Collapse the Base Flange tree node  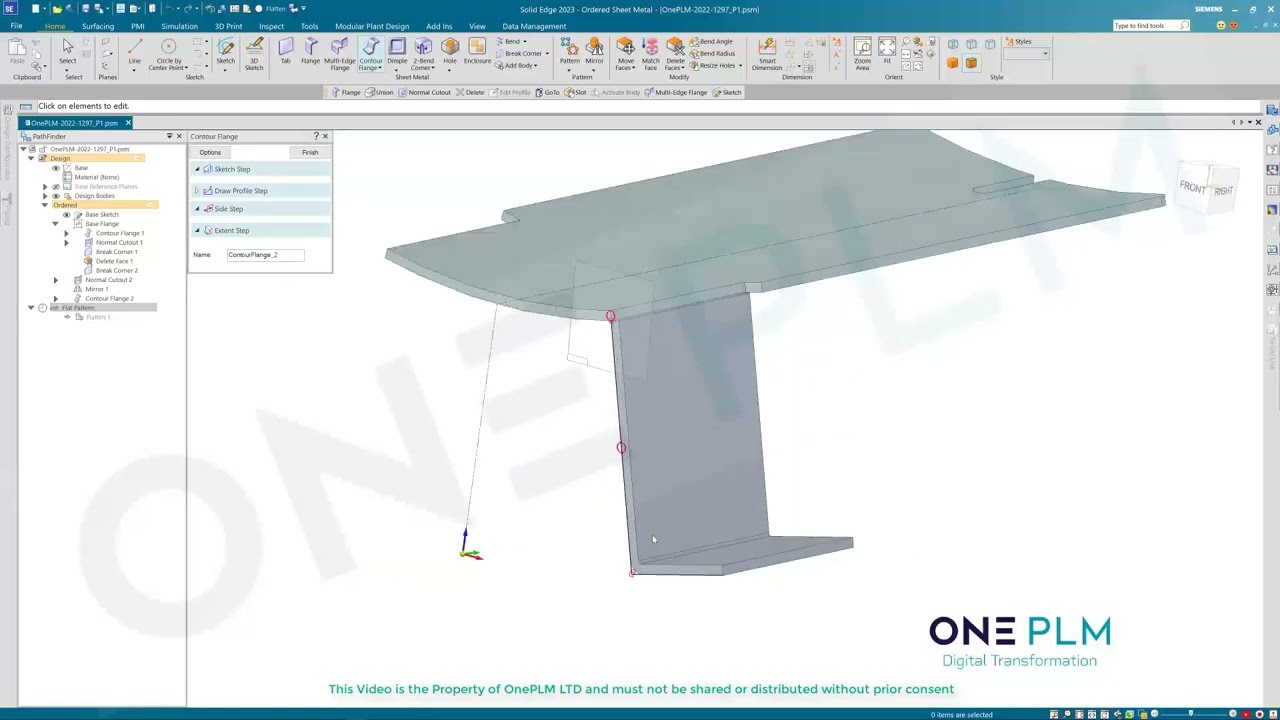point(56,224)
